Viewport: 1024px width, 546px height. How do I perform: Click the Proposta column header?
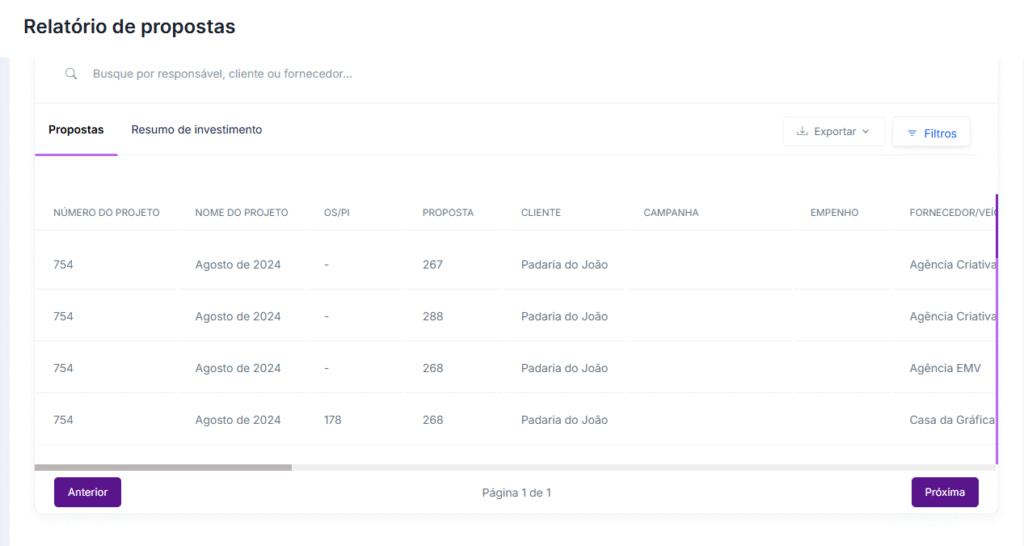click(x=447, y=213)
